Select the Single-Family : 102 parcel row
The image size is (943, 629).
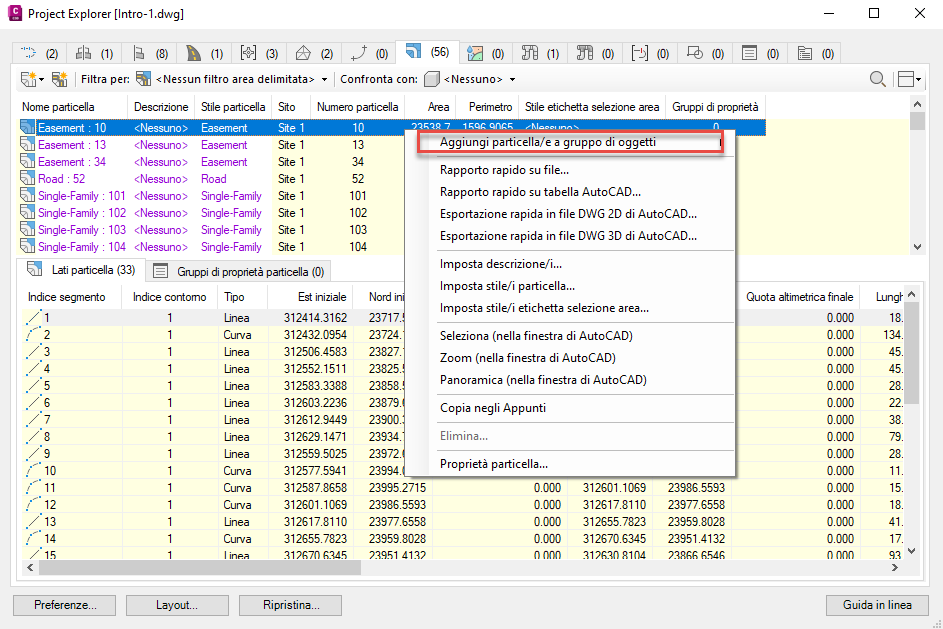click(x=82, y=213)
